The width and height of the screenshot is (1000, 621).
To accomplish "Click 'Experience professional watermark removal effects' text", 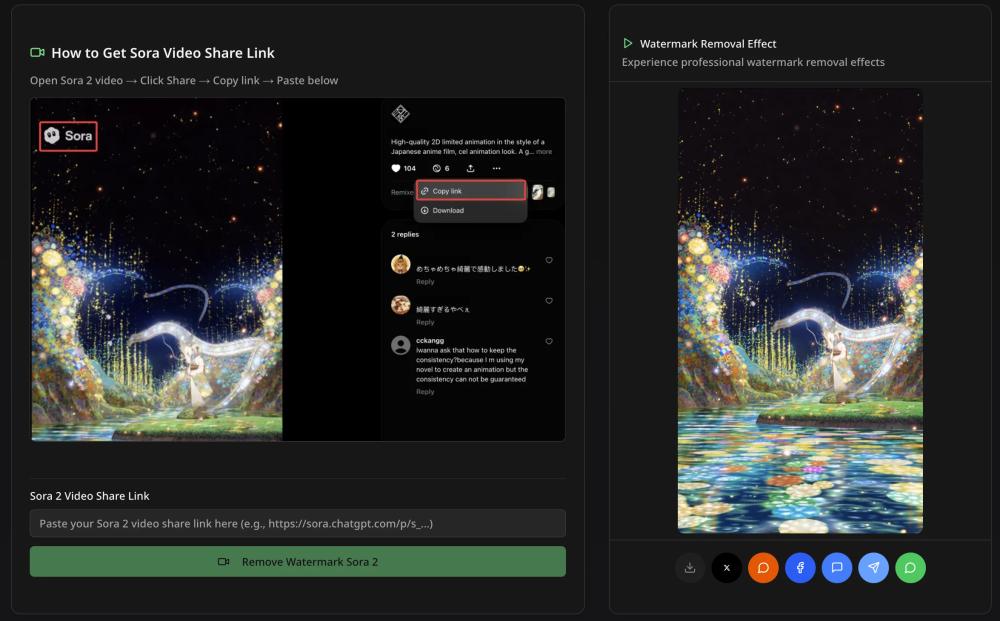I will 753,62.
